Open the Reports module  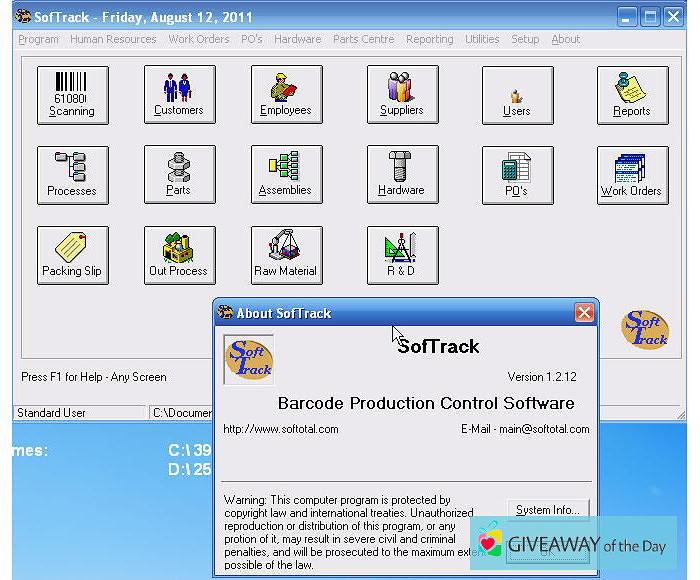point(632,95)
